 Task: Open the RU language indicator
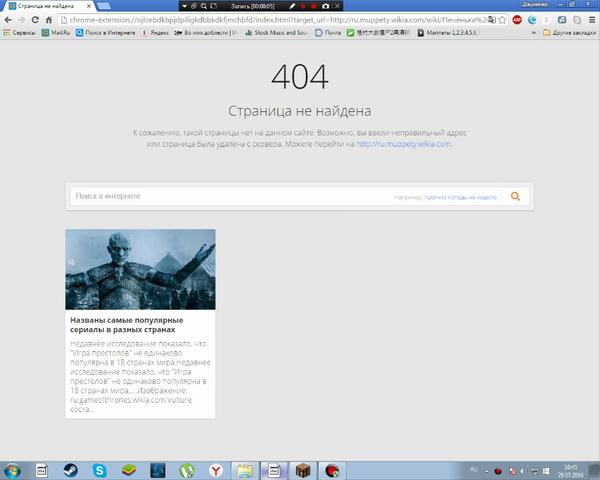coord(474,470)
